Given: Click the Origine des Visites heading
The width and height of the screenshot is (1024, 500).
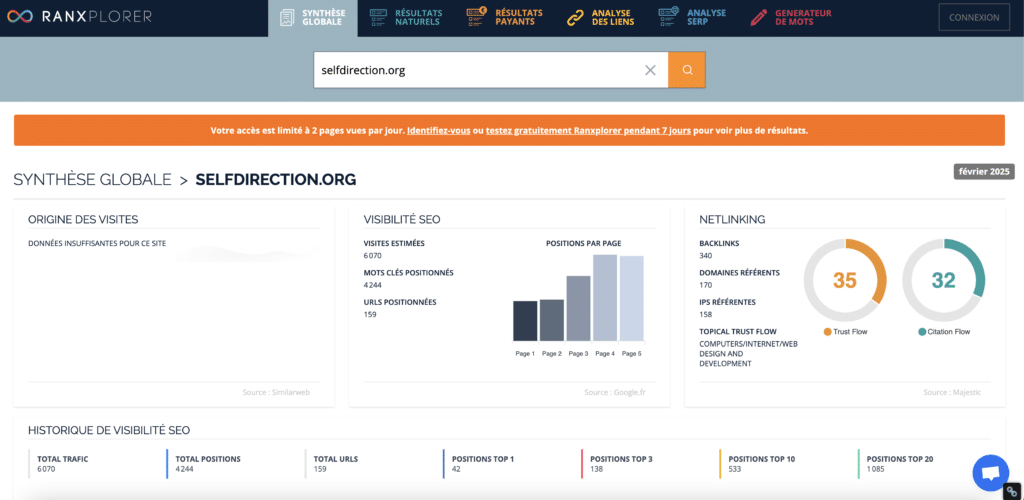Looking at the screenshot, I should coord(83,220).
